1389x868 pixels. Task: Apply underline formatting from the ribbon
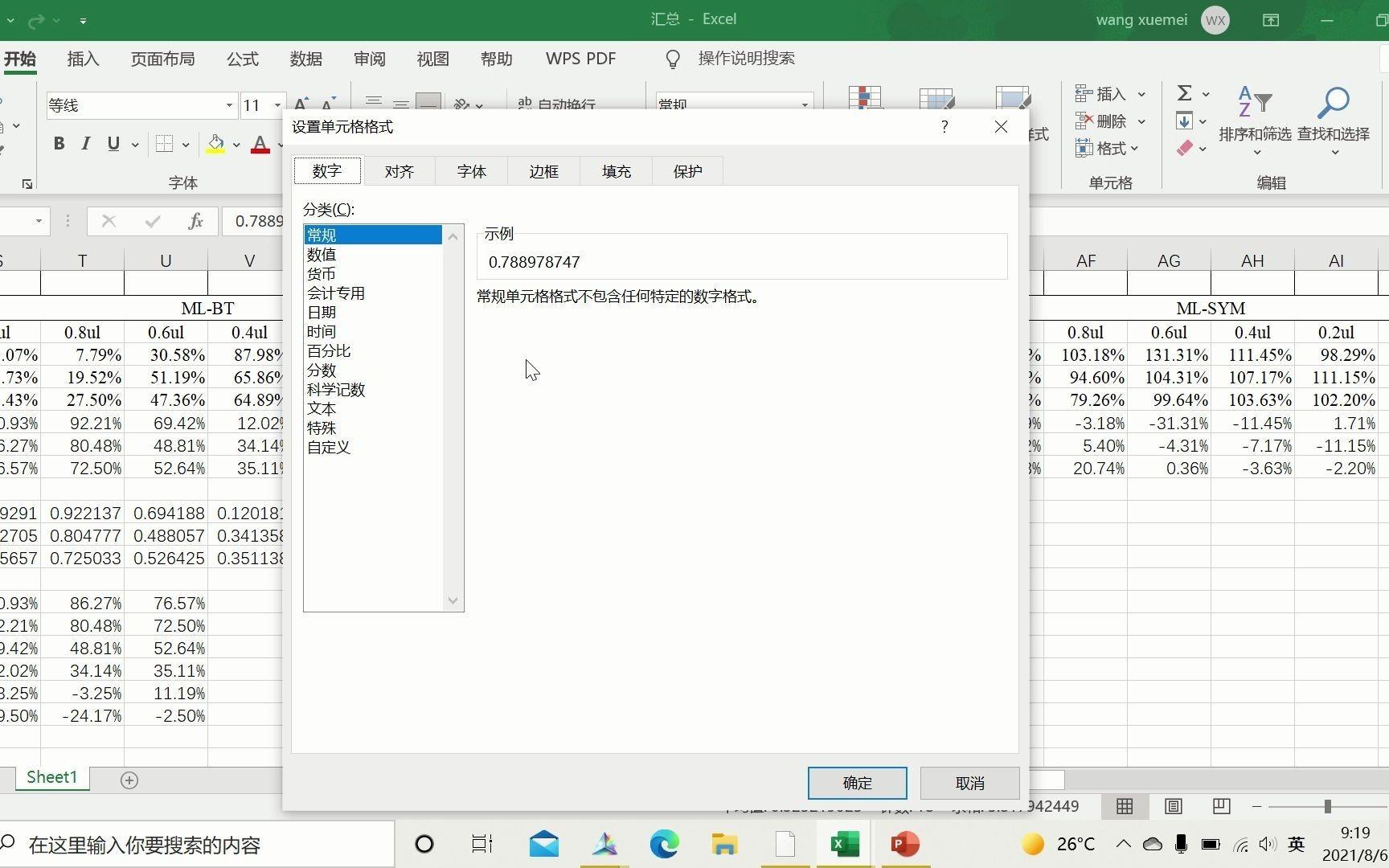[x=113, y=143]
